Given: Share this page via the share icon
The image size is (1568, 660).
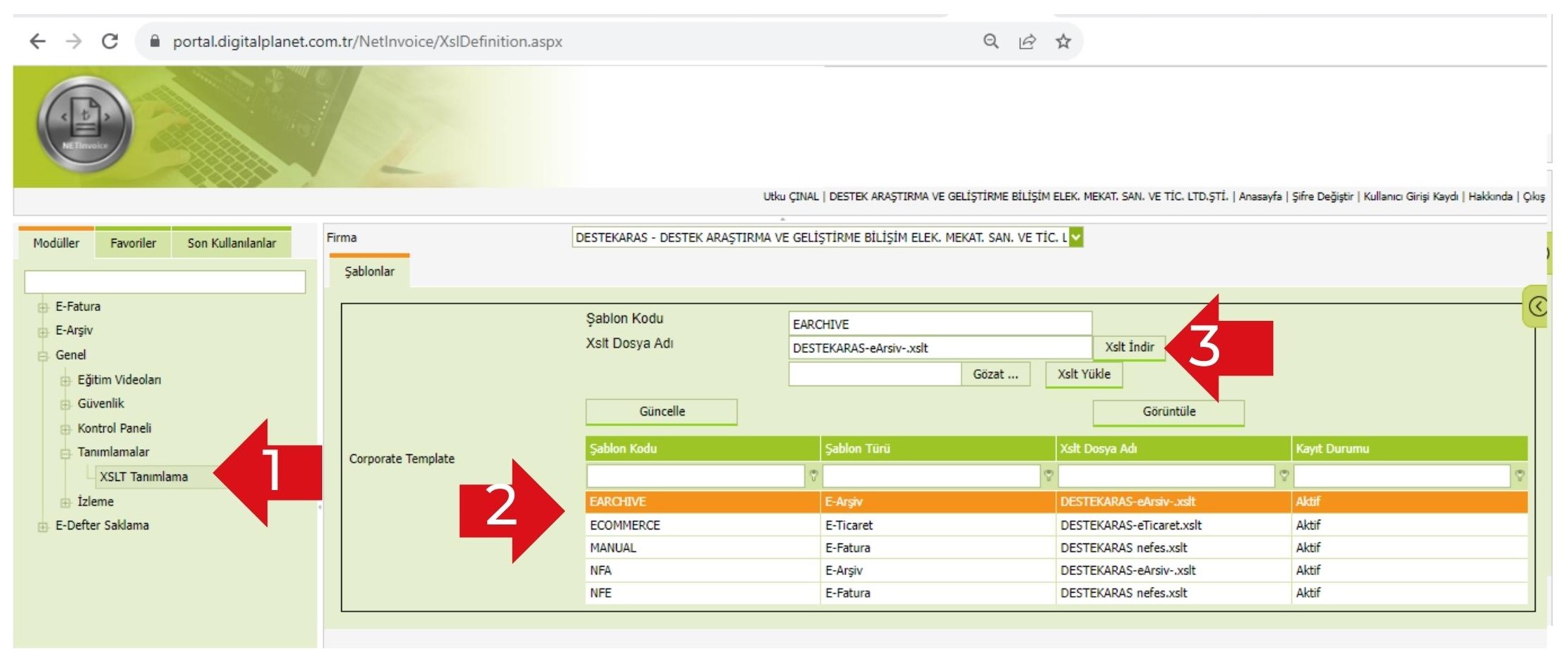Looking at the screenshot, I should (1027, 41).
